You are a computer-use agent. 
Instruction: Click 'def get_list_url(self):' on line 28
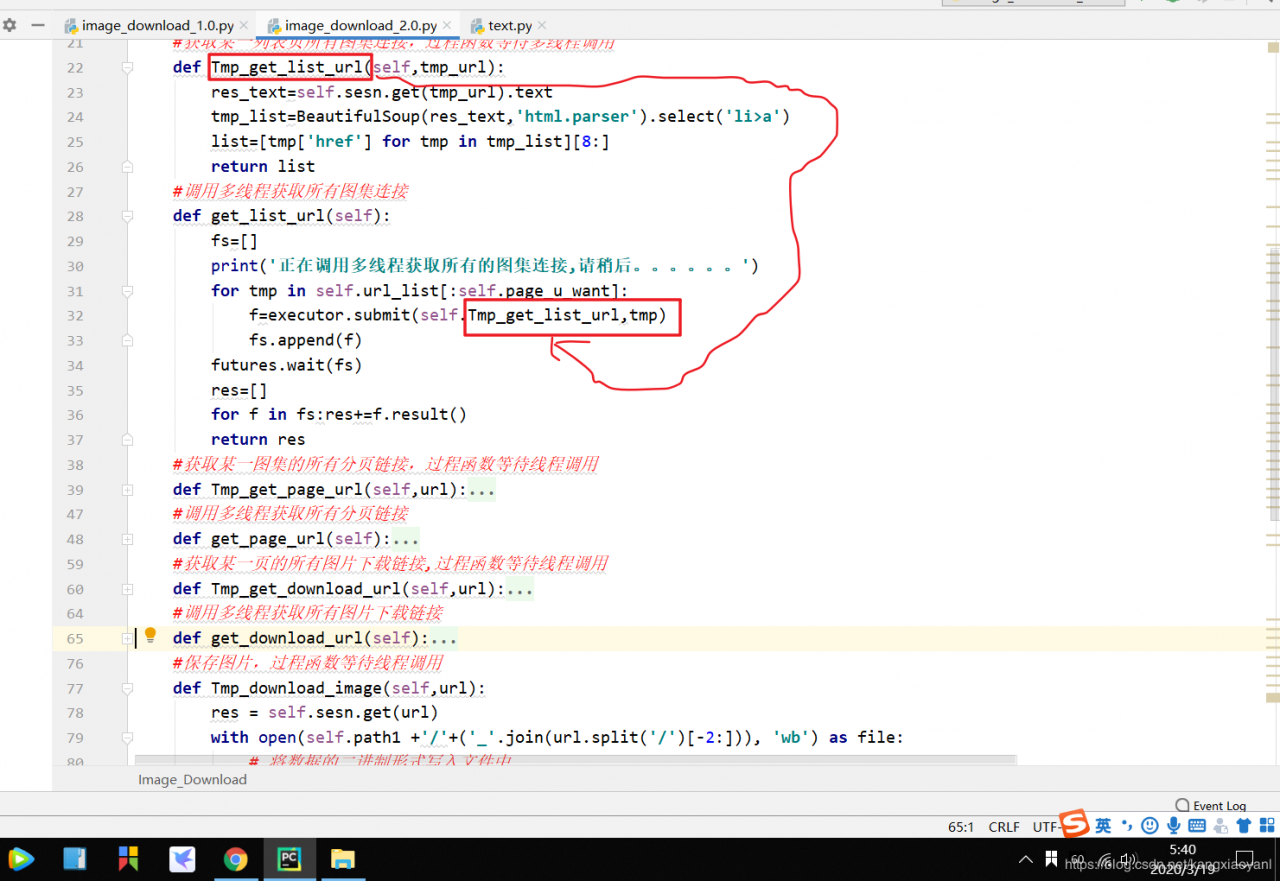click(x=282, y=217)
